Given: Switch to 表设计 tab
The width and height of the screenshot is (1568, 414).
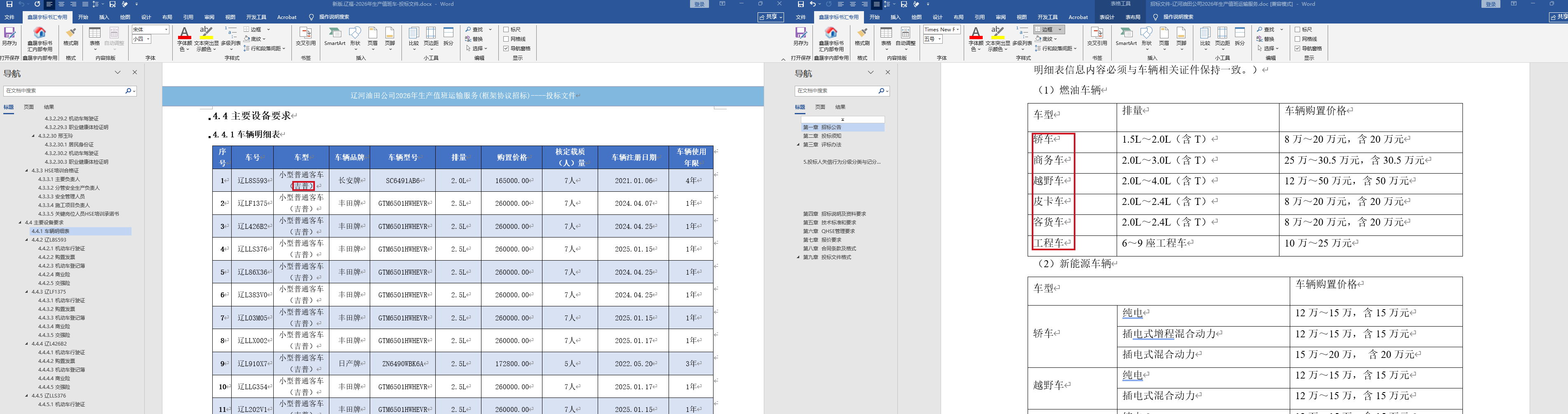Looking at the screenshot, I should [1107, 17].
